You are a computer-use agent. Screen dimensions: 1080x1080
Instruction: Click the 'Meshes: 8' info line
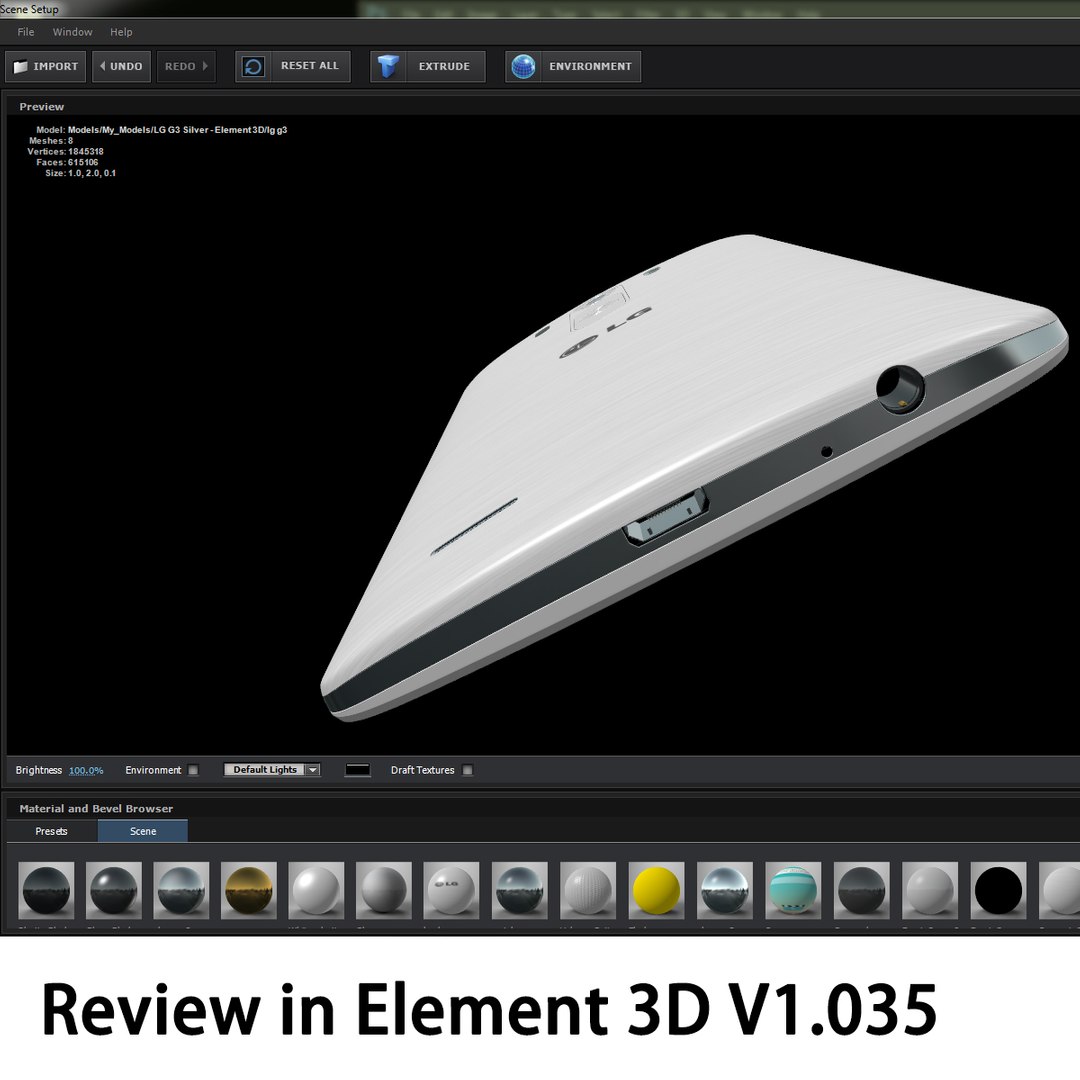(51, 141)
